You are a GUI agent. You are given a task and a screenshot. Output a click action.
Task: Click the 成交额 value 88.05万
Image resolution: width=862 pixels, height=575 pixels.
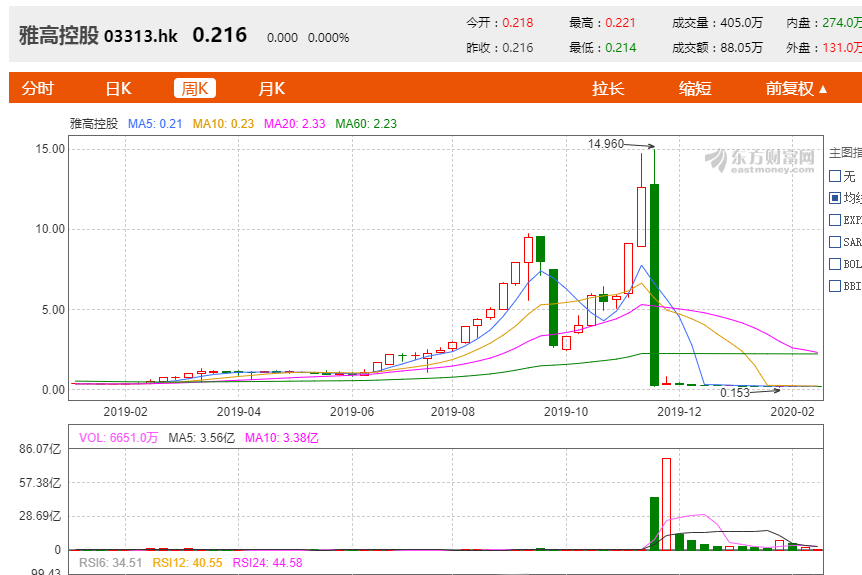click(742, 48)
